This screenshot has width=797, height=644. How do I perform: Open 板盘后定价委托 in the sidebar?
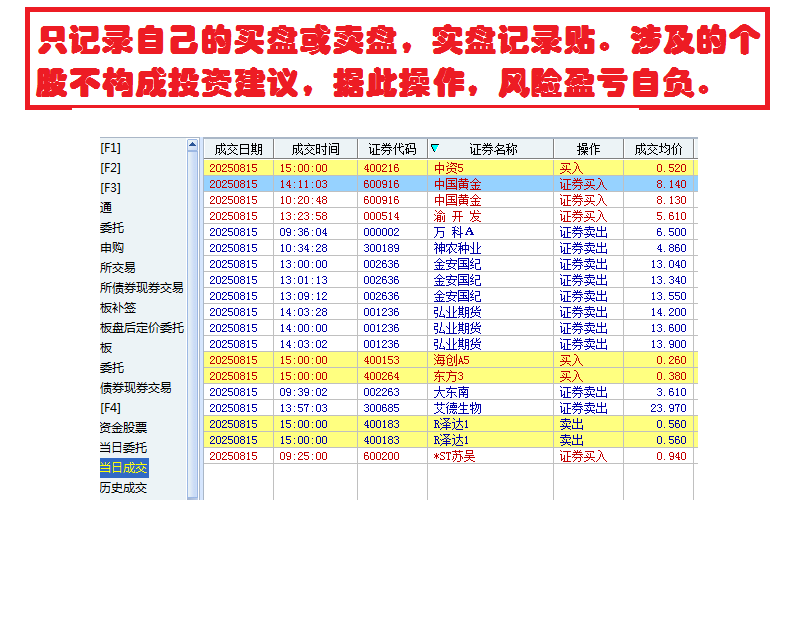tap(142, 328)
